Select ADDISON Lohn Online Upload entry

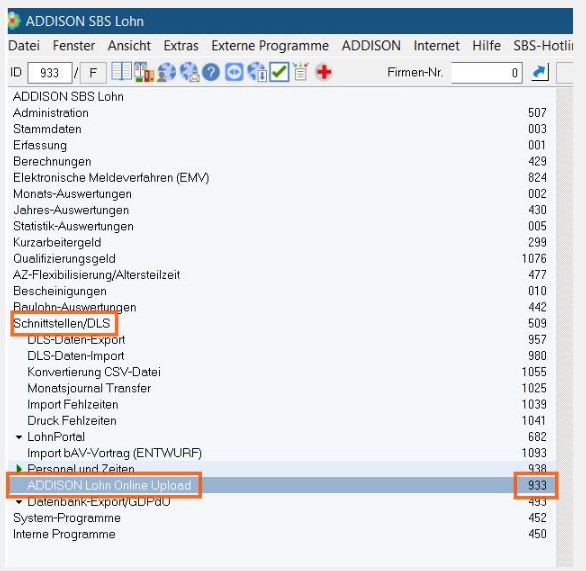point(109,485)
